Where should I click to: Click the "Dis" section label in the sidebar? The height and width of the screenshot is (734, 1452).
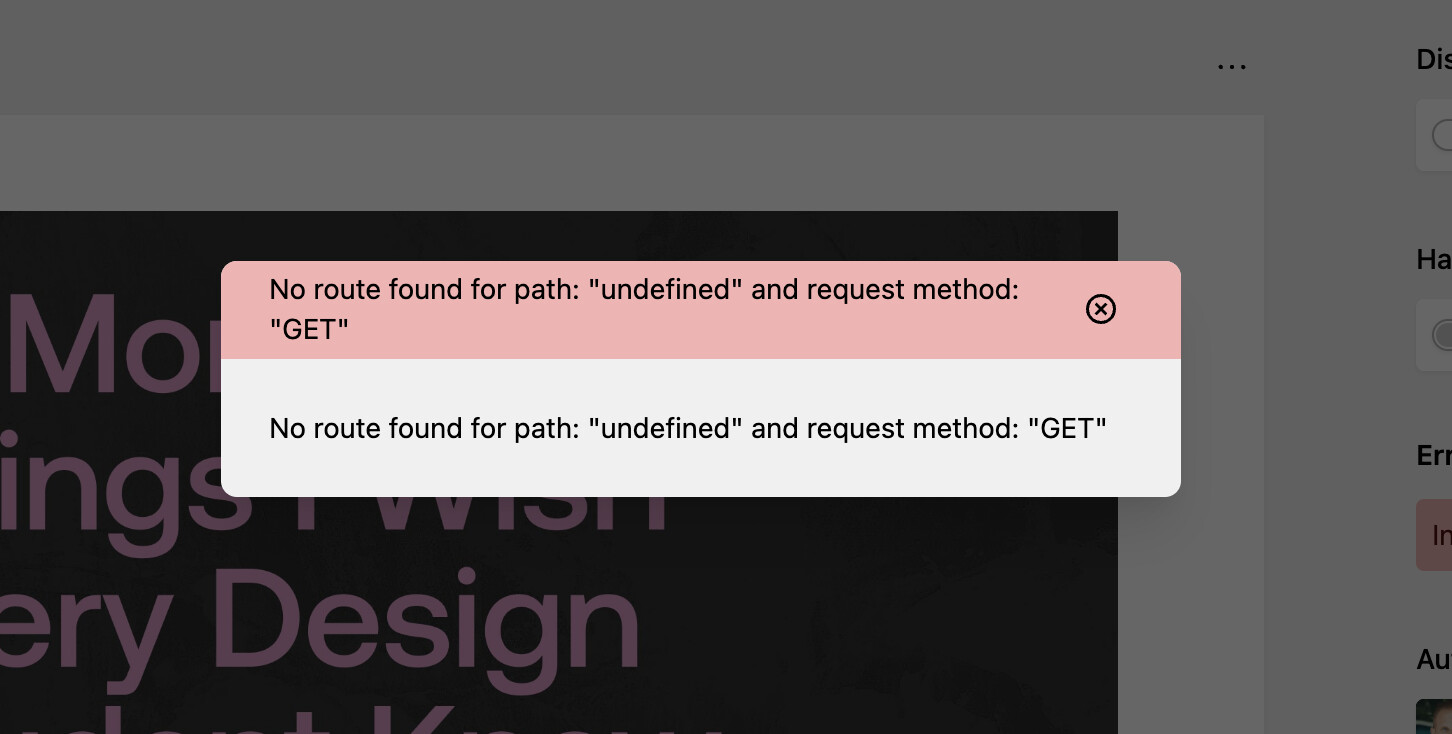tap(1434, 60)
